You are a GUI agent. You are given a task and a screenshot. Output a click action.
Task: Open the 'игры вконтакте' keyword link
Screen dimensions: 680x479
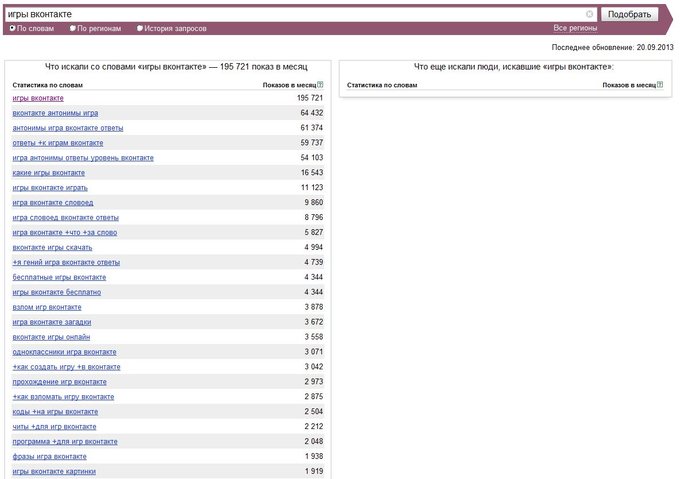(x=38, y=98)
